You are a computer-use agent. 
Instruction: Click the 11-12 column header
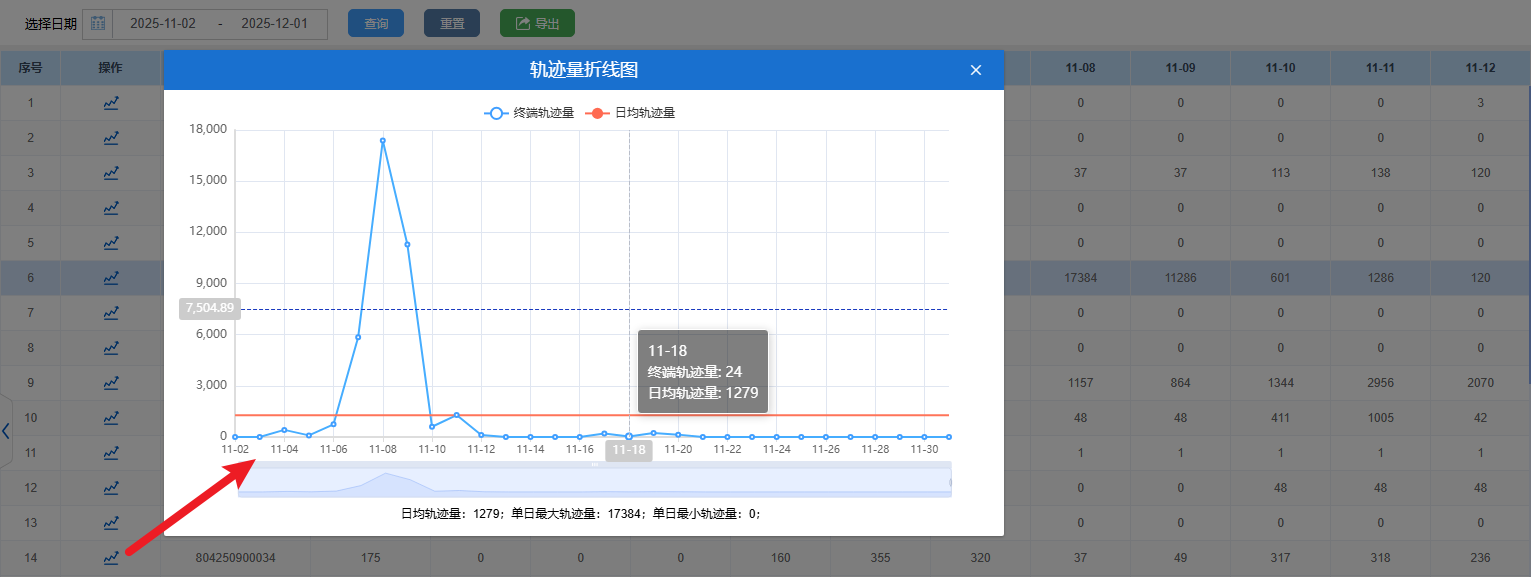click(1480, 68)
